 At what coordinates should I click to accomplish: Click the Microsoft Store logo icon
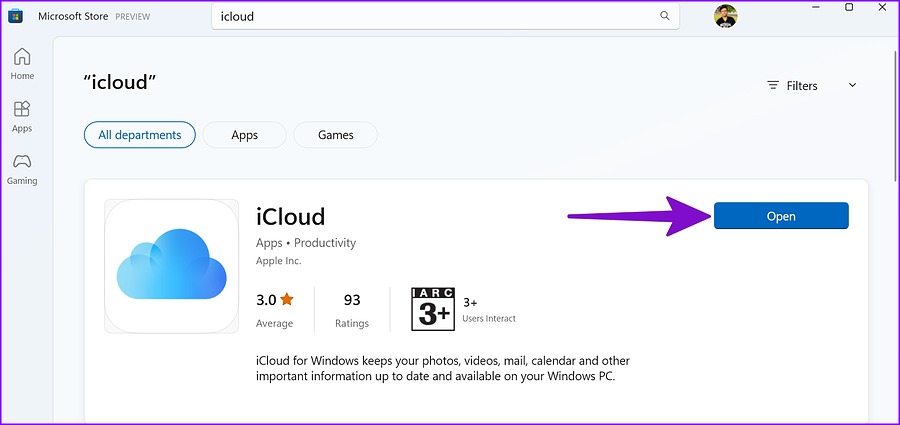[x=15, y=16]
